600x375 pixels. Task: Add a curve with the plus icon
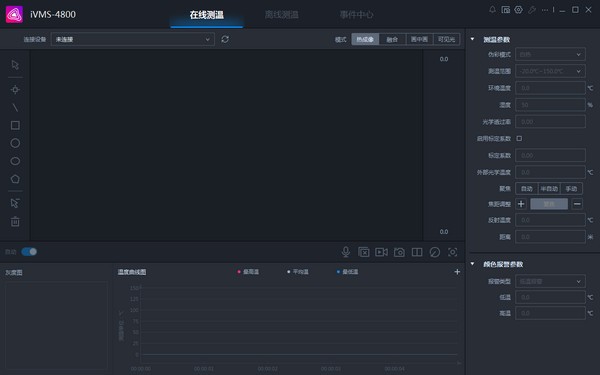coord(457,272)
